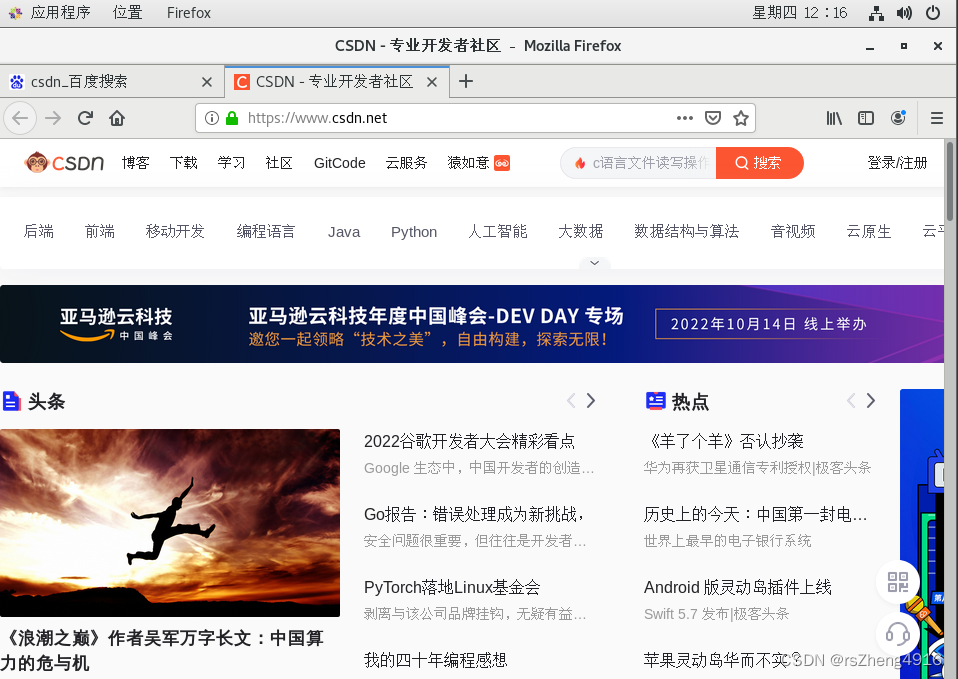The width and height of the screenshot is (958, 679).
Task: Click the Firefox back arrow button
Action: coord(20,118)
